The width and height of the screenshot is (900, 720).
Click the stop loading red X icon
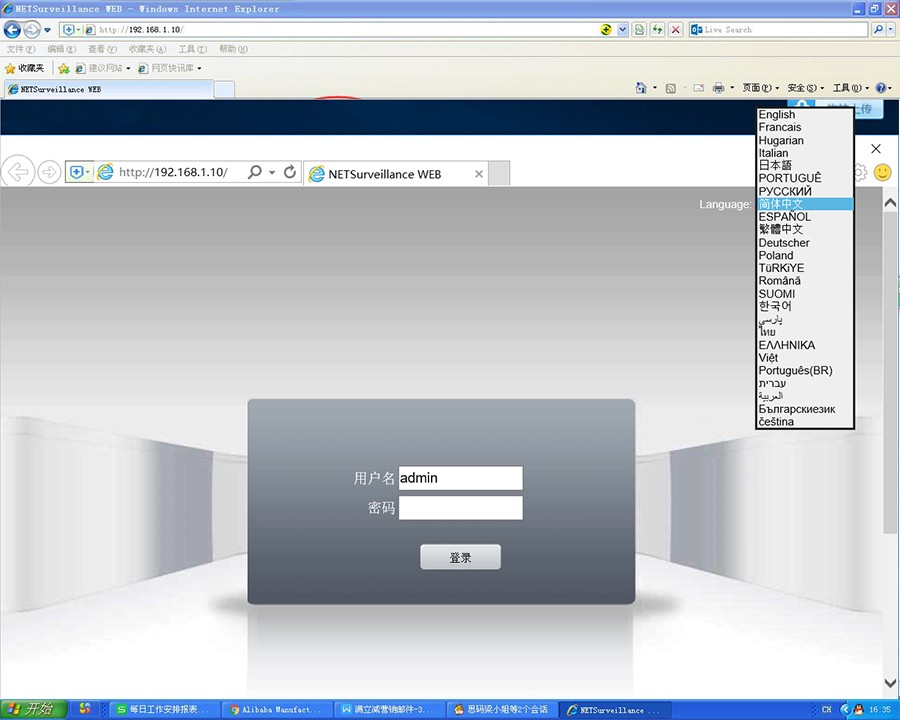click(676, 30)
